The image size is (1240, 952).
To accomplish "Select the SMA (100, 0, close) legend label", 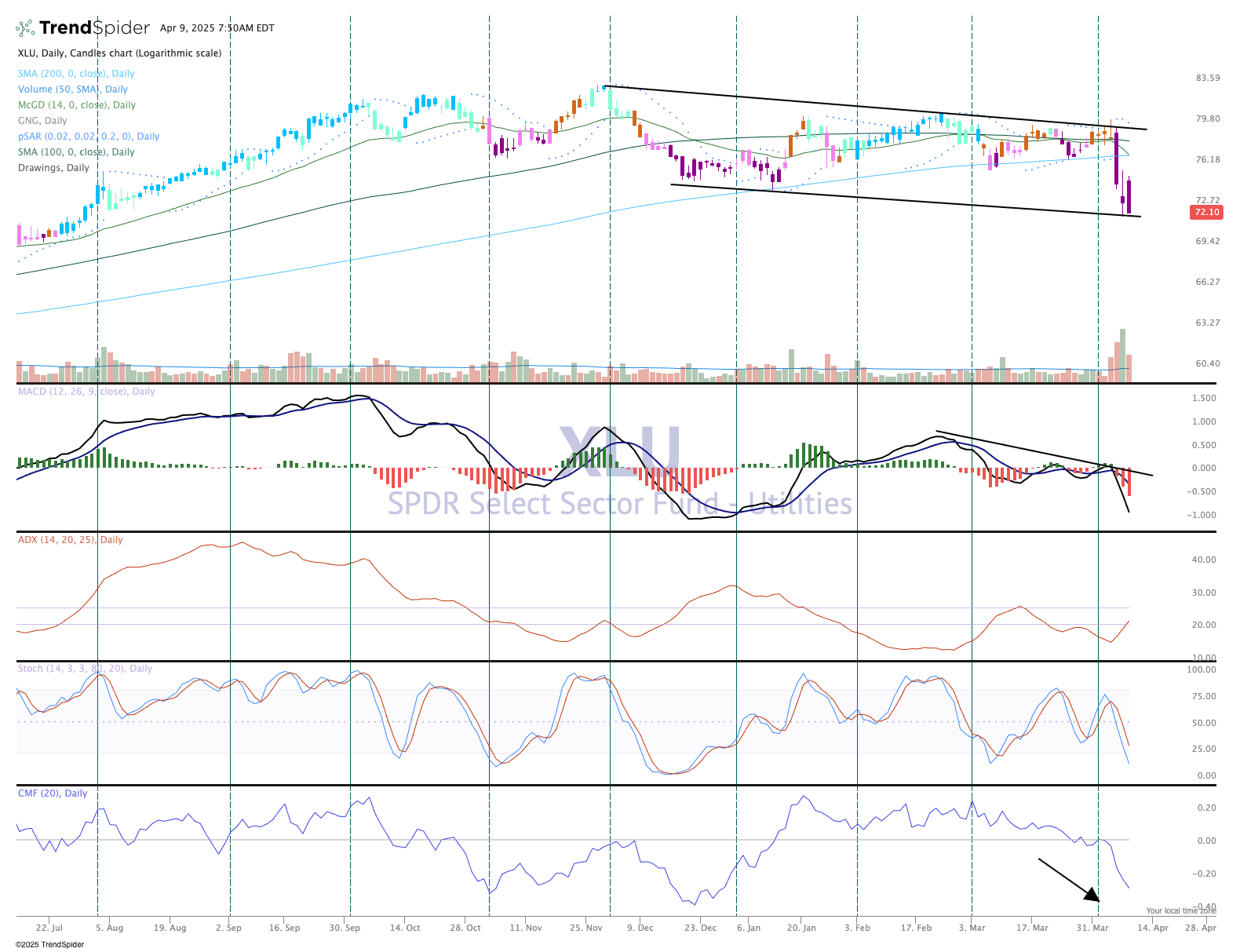I will coord(76,152).
